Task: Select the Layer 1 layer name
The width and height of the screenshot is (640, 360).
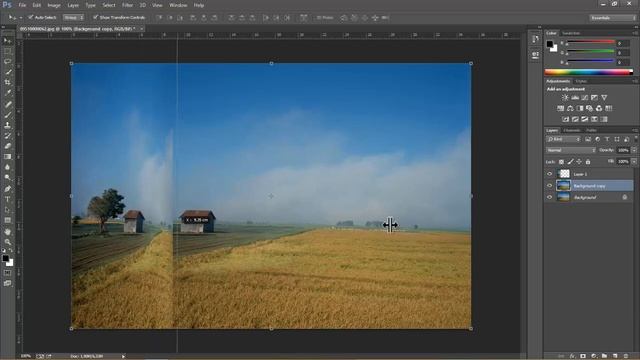Action: click(x=580, y=174)
